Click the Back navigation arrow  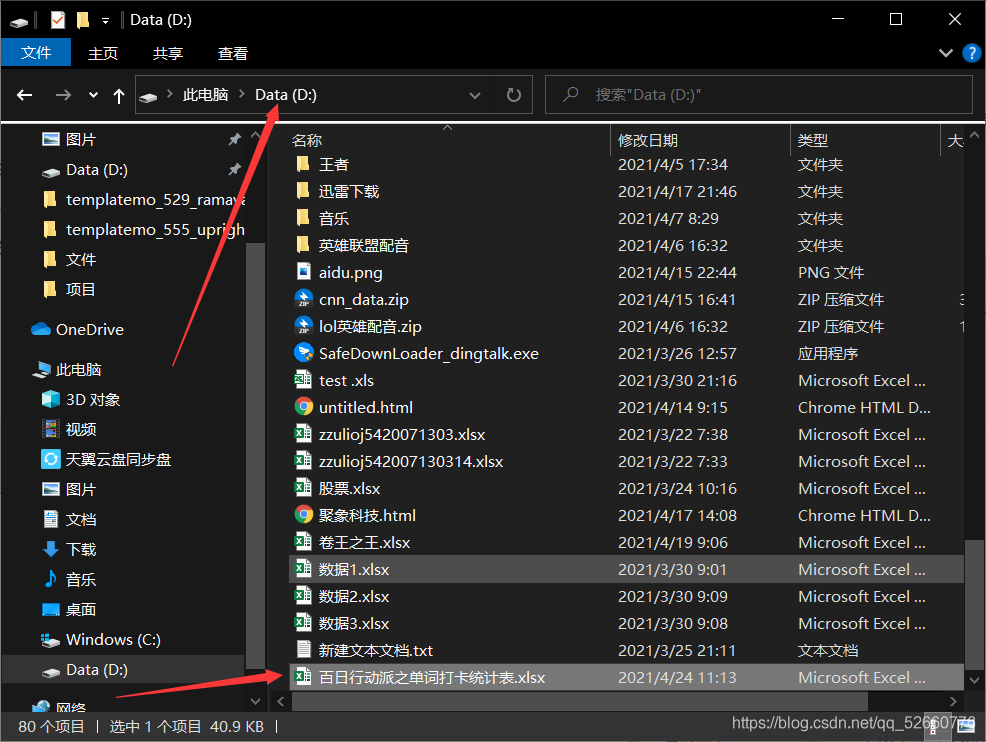tap(25, 95)
